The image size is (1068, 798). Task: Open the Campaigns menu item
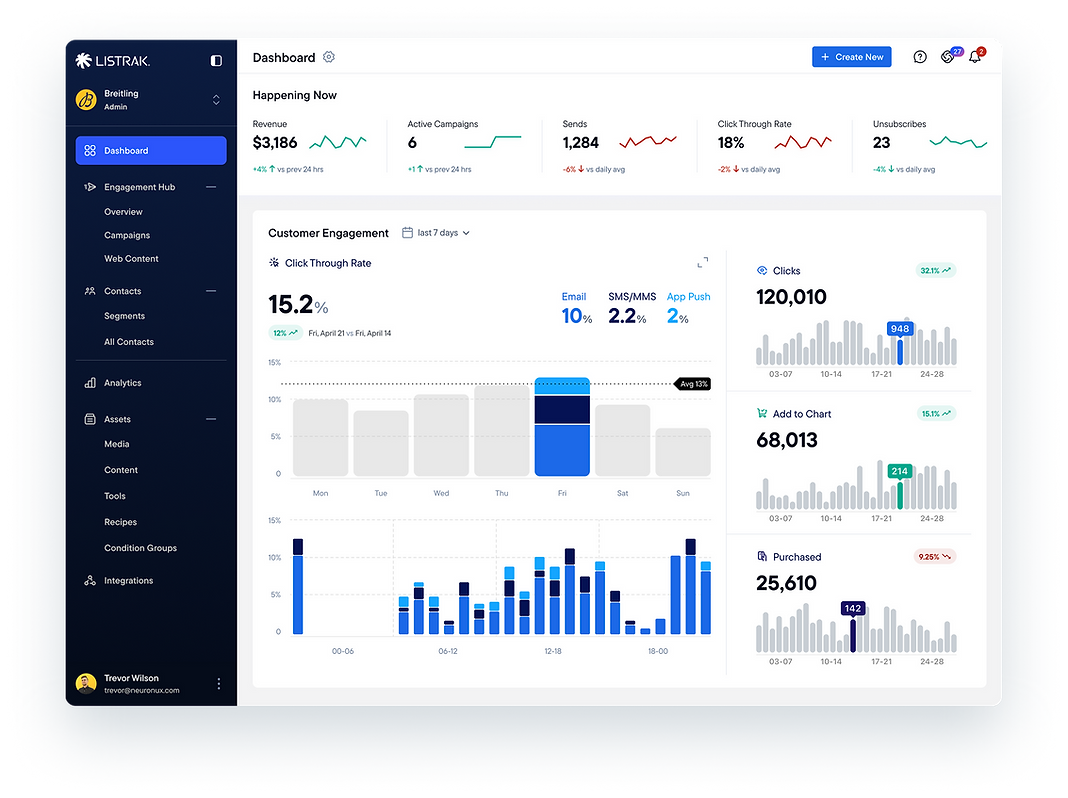coord(127,235)
